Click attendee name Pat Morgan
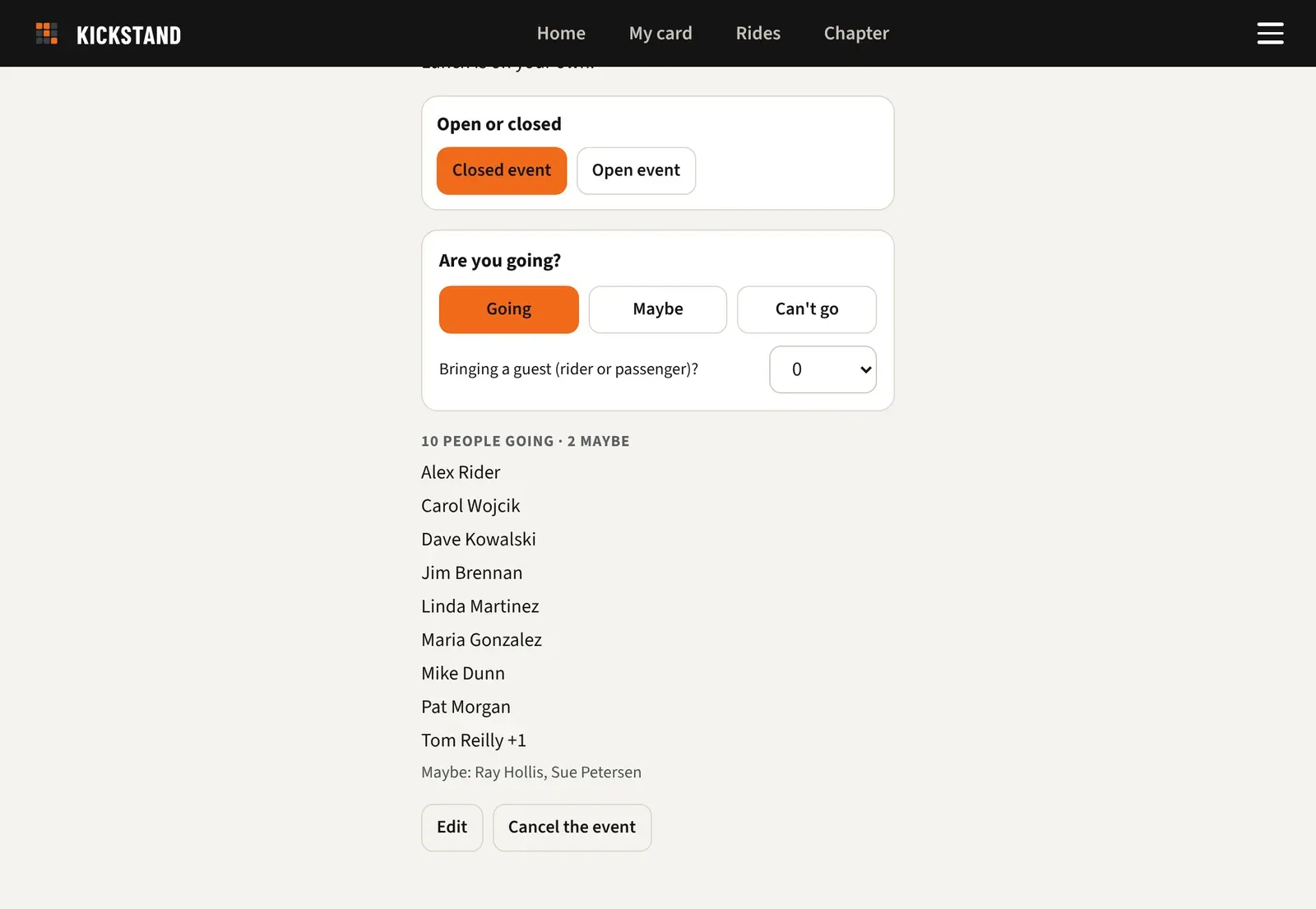1316x909 pixels. (x=466, y=707)
